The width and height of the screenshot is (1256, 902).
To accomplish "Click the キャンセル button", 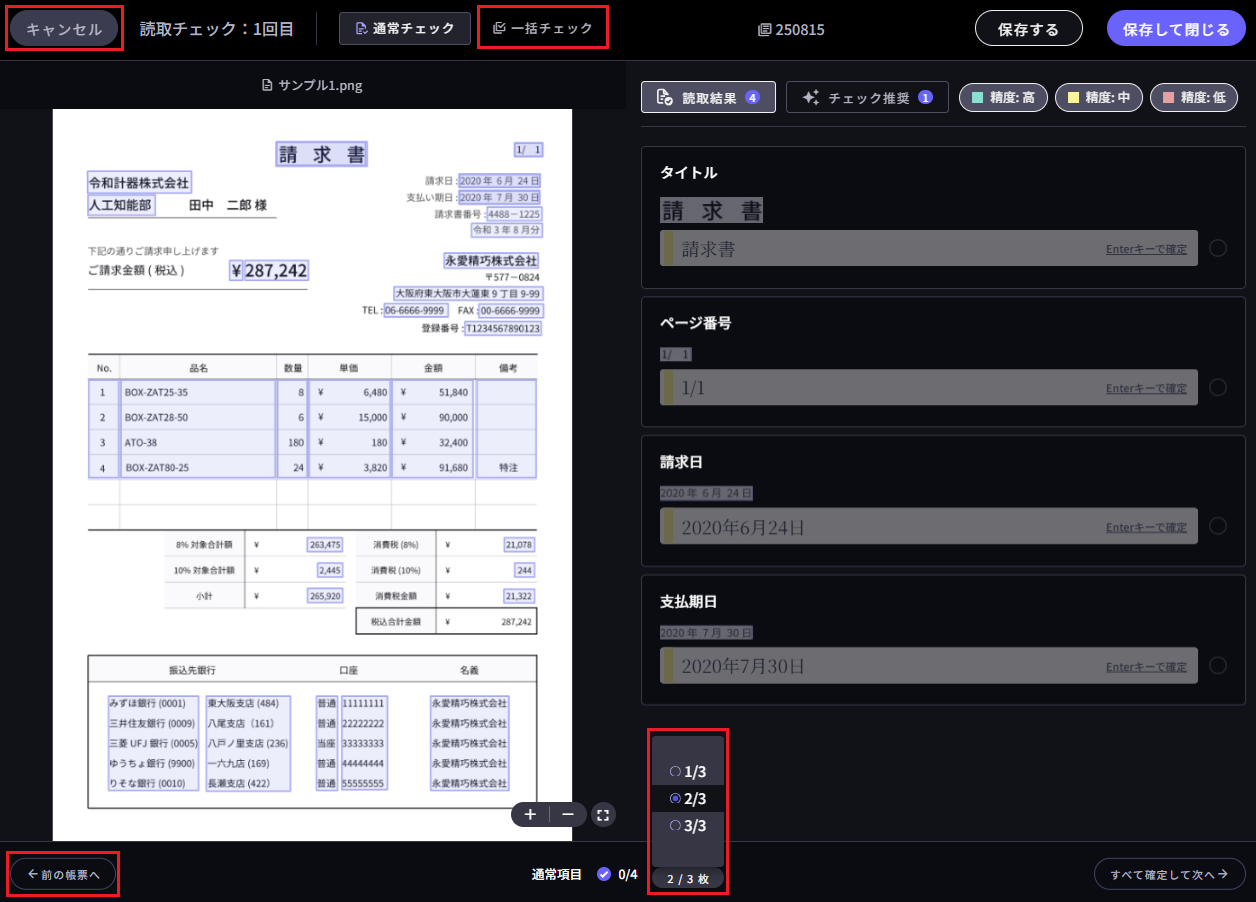I will point(64,29).
